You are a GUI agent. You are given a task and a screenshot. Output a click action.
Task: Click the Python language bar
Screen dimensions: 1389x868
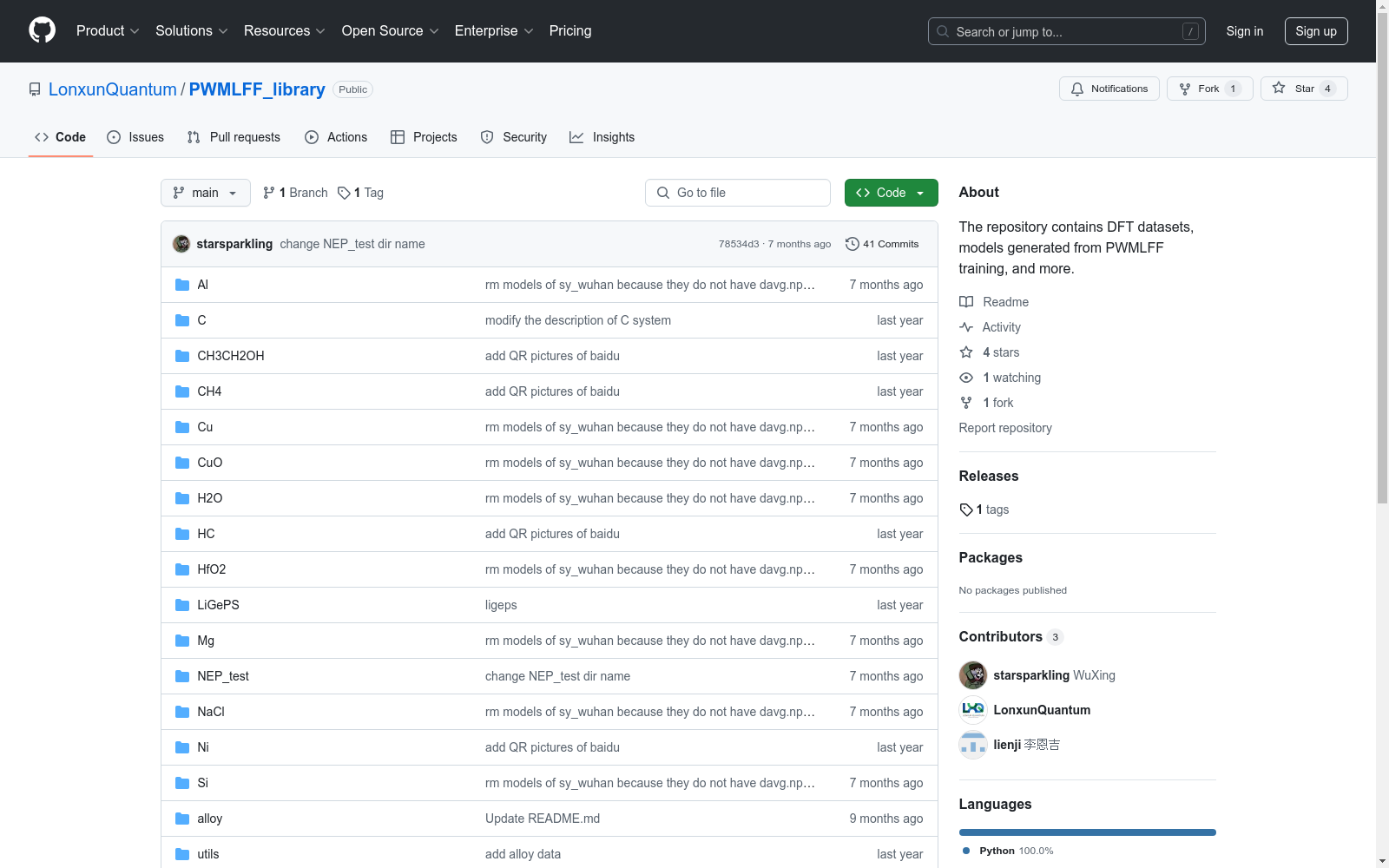pyautogui.click(x=1088, y=832)
